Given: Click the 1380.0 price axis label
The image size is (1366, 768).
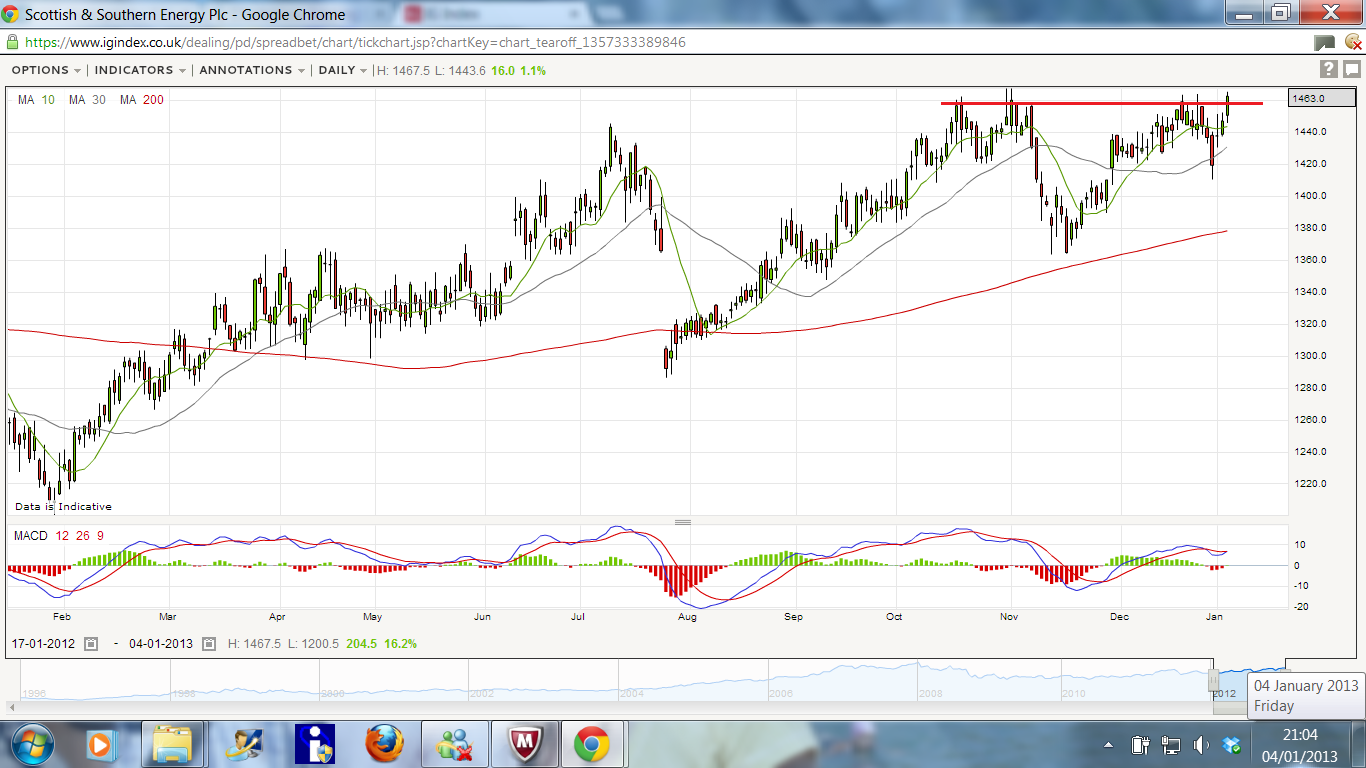Looking at the screenshot, I should point(1310,228).
